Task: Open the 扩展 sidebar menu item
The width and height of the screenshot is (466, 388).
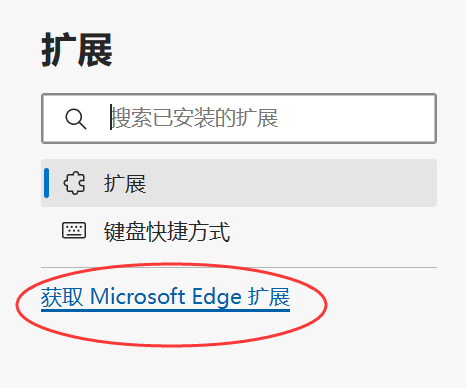Action: pos(239,183)
